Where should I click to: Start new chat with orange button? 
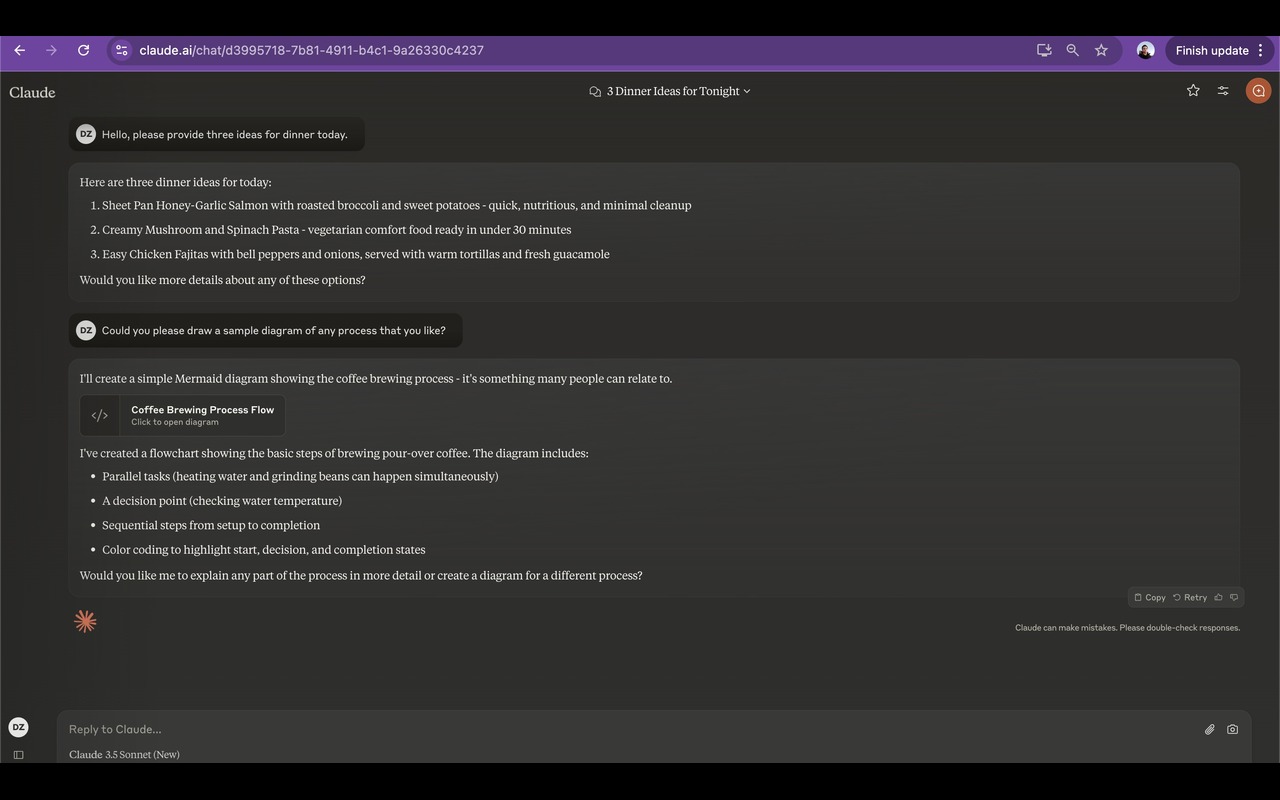1258,91
